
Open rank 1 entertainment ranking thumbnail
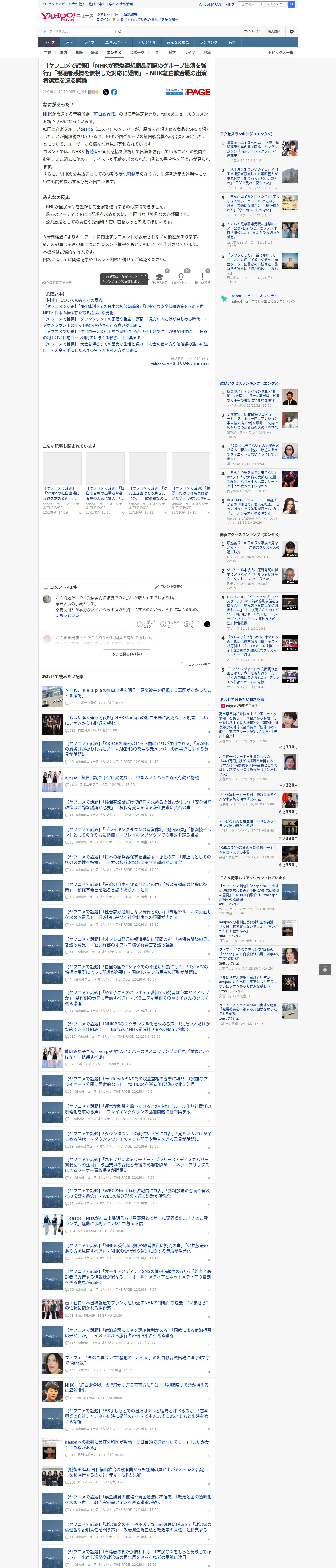point(290,148)
